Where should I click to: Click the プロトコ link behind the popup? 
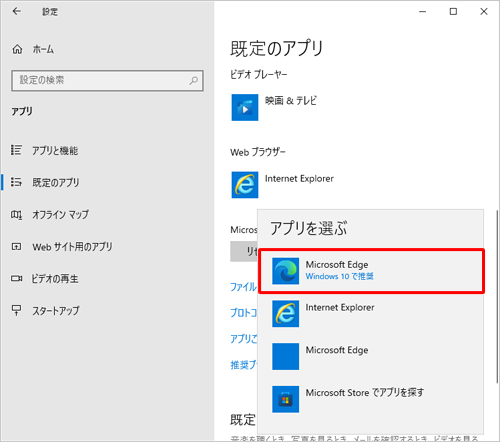pos(243,313)
